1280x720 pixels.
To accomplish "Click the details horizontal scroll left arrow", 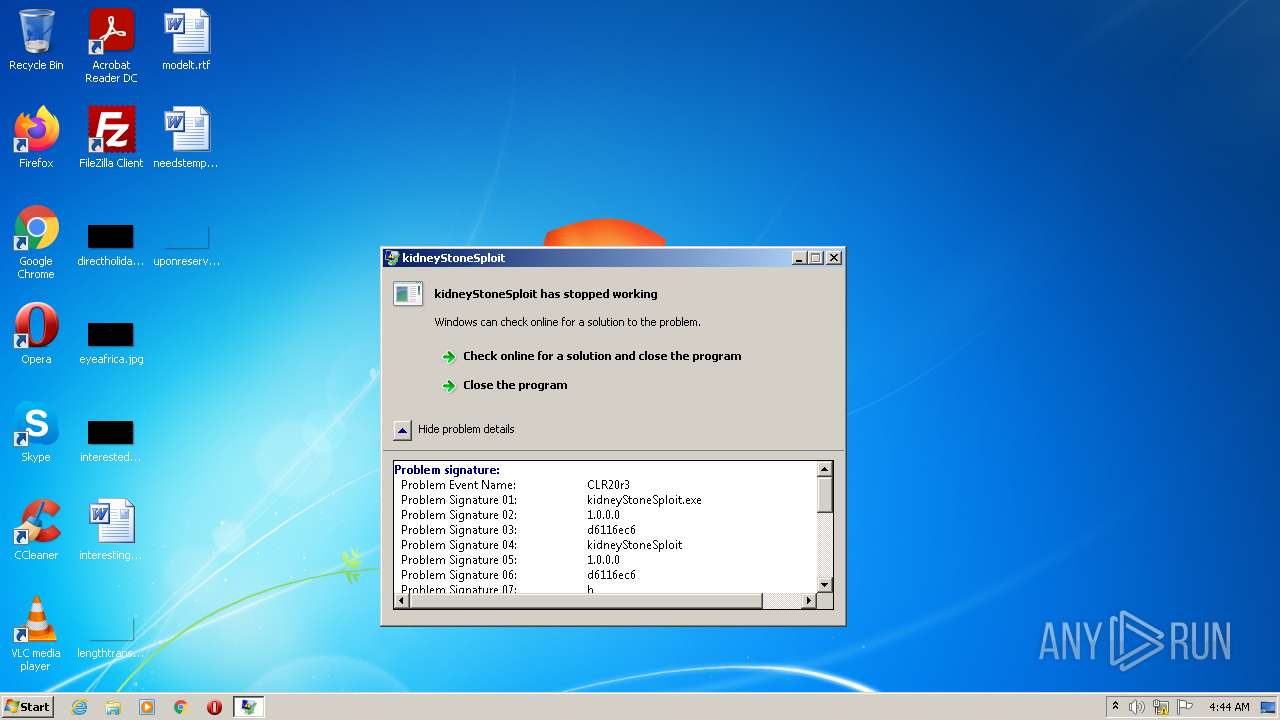I will click(402, 601).
